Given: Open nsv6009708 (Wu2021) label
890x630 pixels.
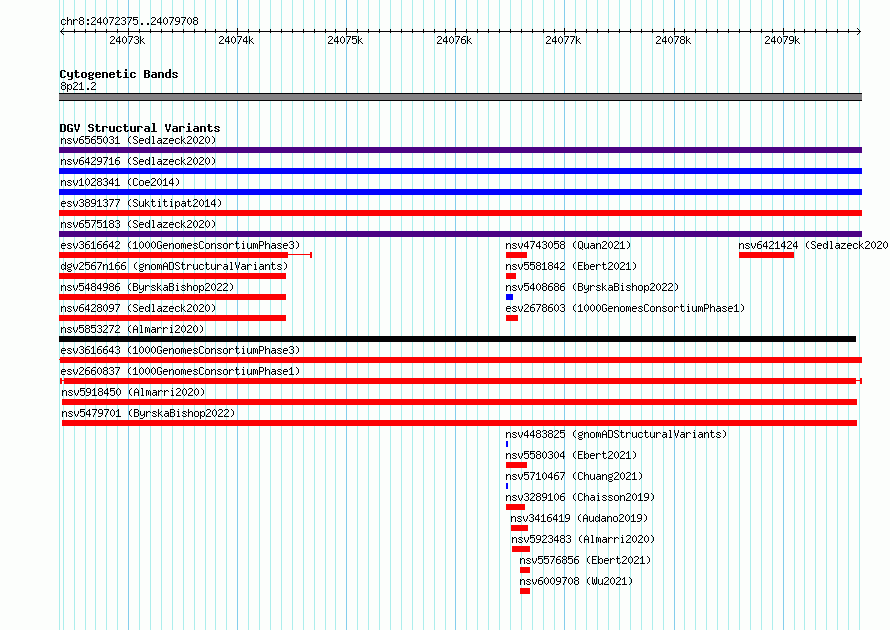Looking at the screenshot, I should [576, 581].
